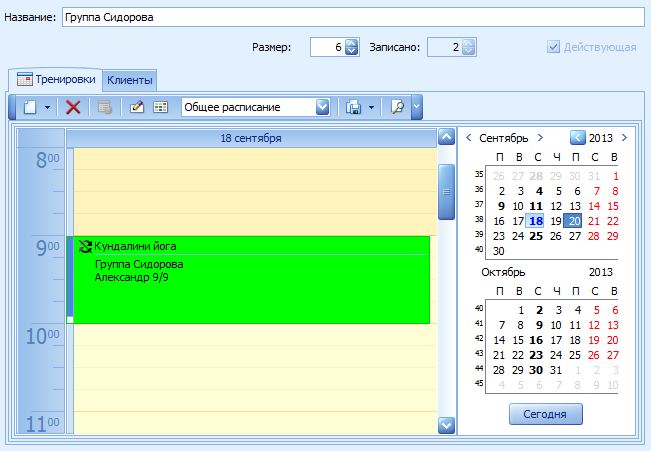
Task: Click the Сегодня button
Action: [546, 414]
